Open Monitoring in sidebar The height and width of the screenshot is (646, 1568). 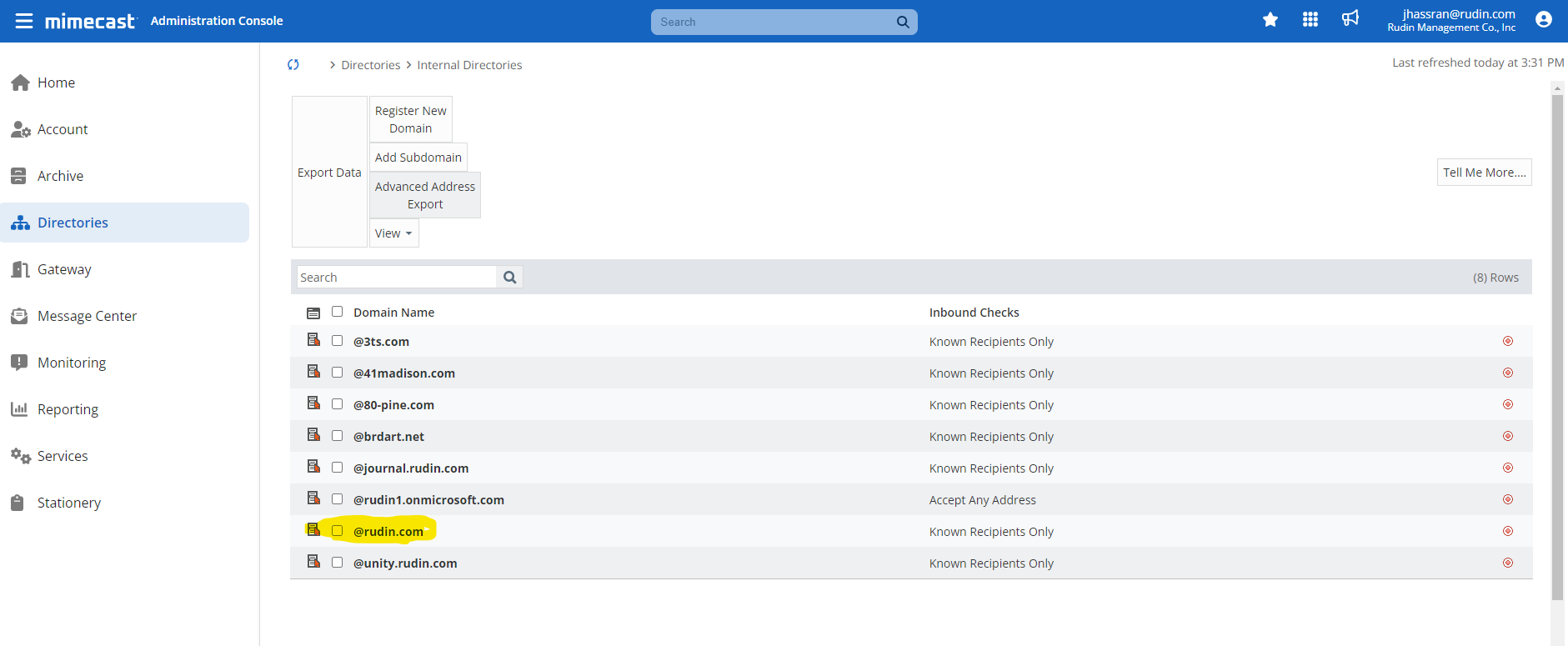click(125, 363)
